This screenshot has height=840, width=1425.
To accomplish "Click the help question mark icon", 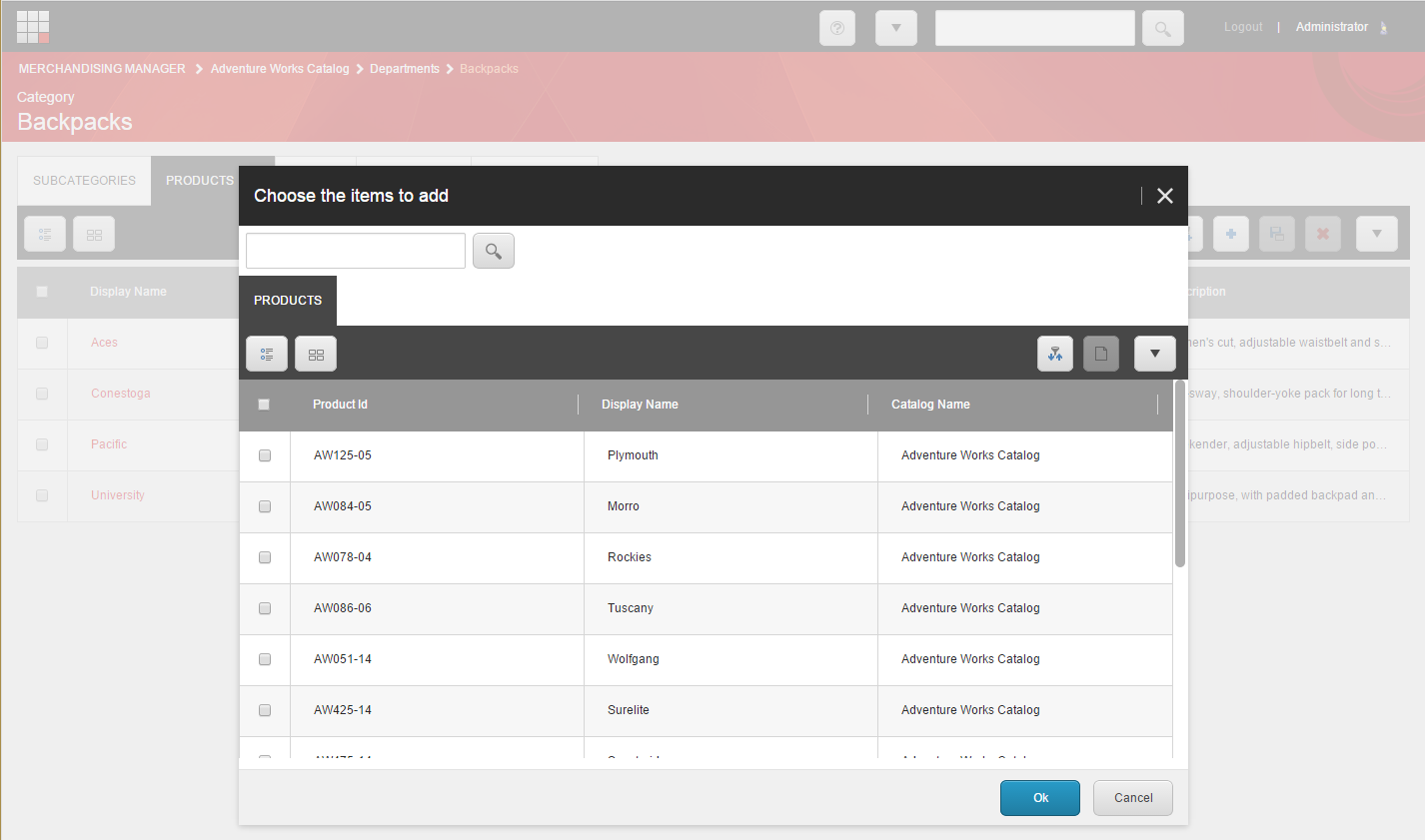I will [836, 28].
